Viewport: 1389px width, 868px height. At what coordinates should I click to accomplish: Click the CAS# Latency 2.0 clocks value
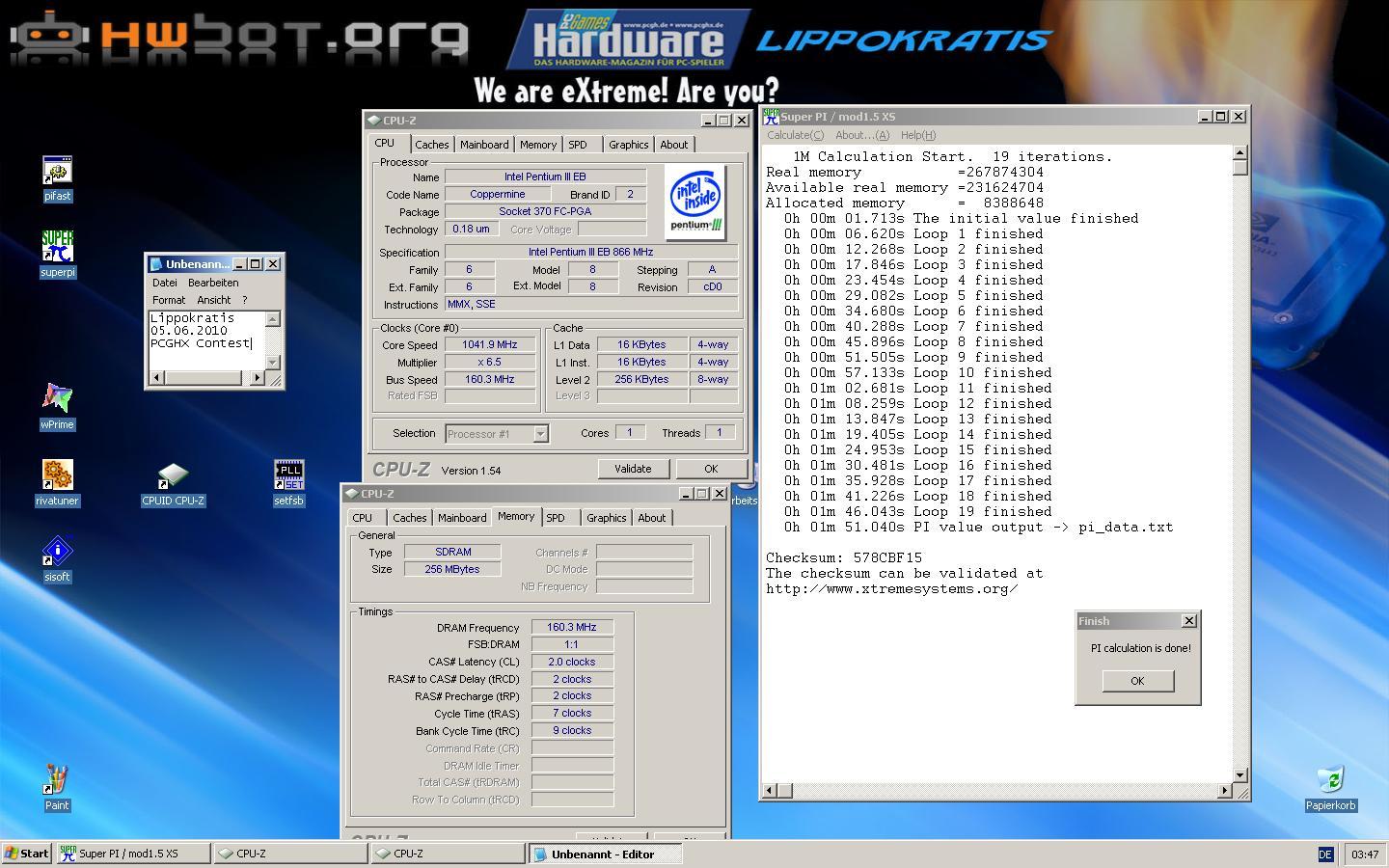pyautogui.click(x=572, y=662)
